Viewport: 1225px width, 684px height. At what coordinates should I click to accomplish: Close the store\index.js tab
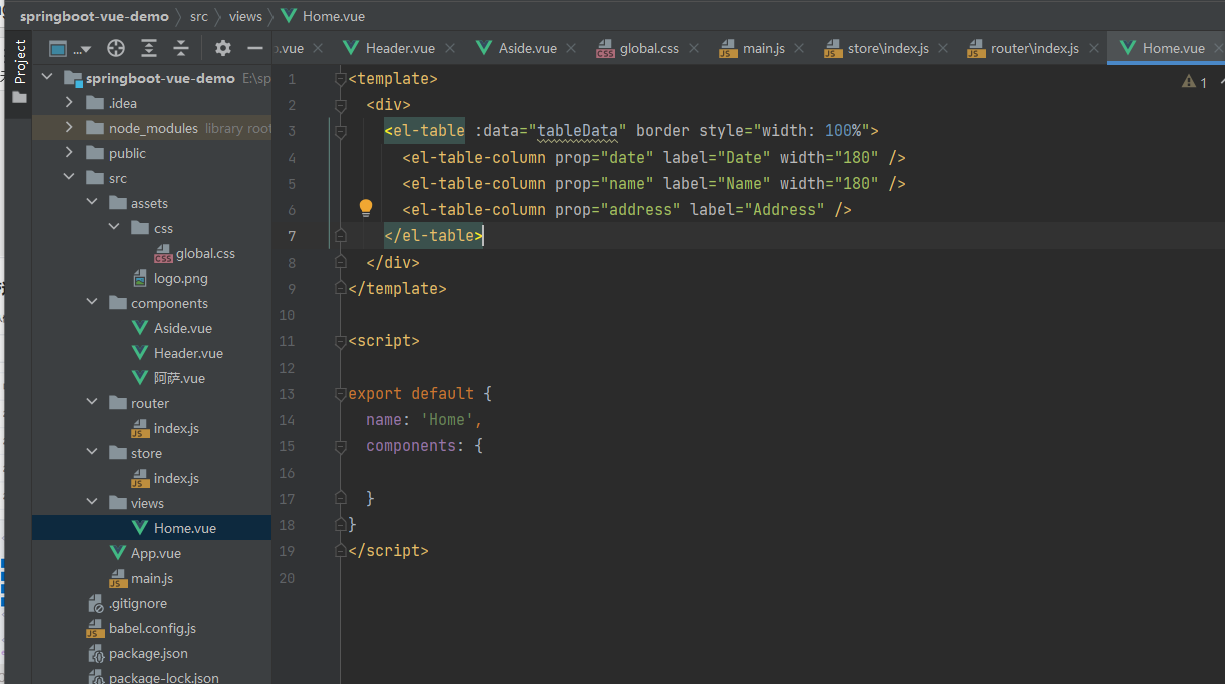943,48
